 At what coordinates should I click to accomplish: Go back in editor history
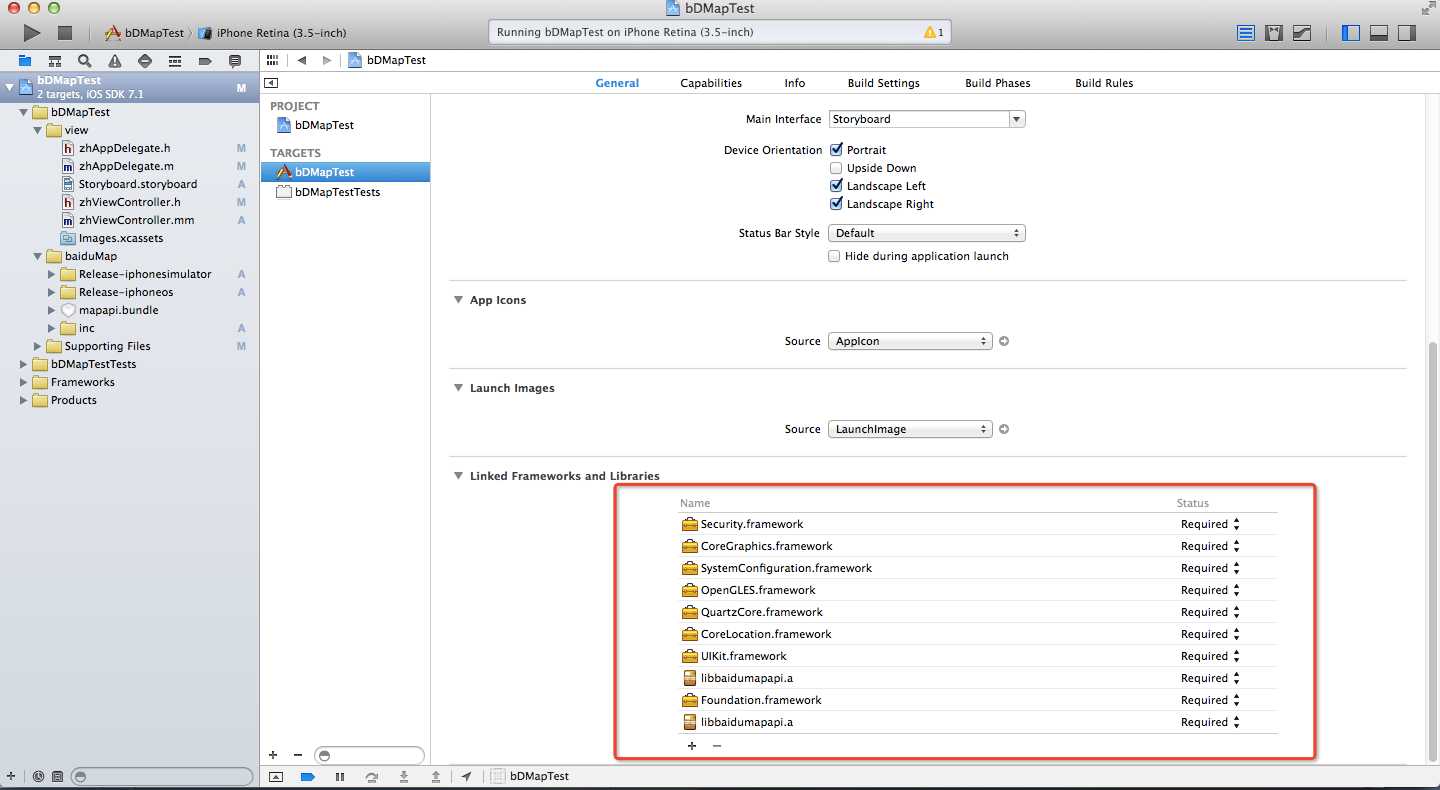pos(302,60)
